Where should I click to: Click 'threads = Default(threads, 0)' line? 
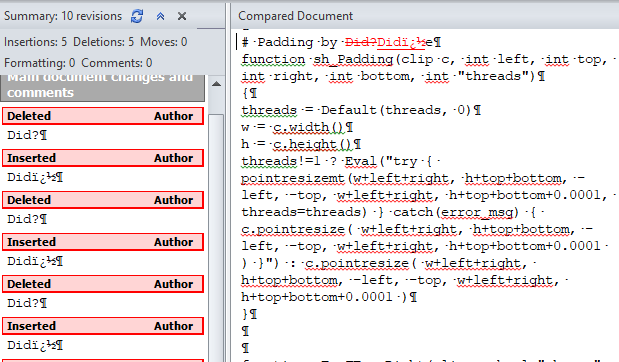[356, 110]
